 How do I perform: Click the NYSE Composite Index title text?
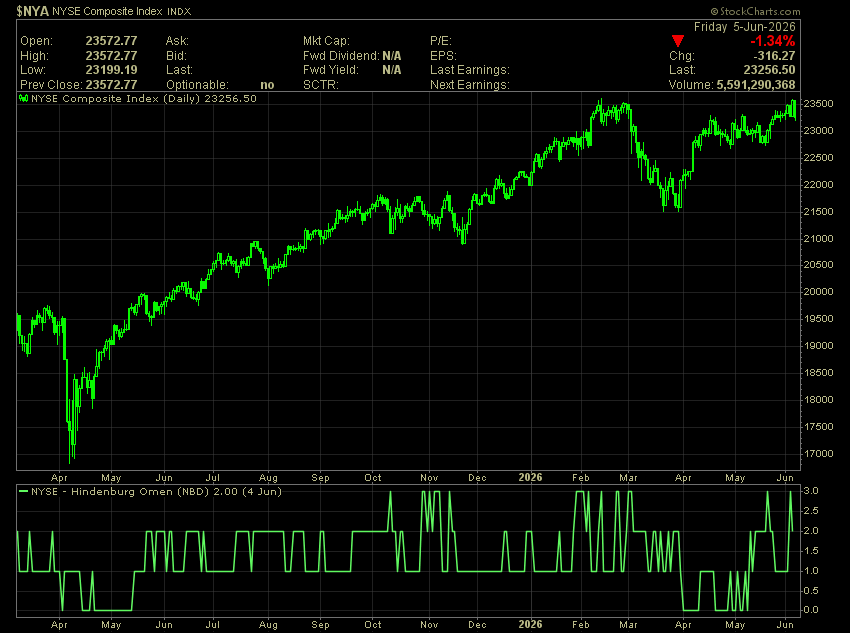pos(107,11)
